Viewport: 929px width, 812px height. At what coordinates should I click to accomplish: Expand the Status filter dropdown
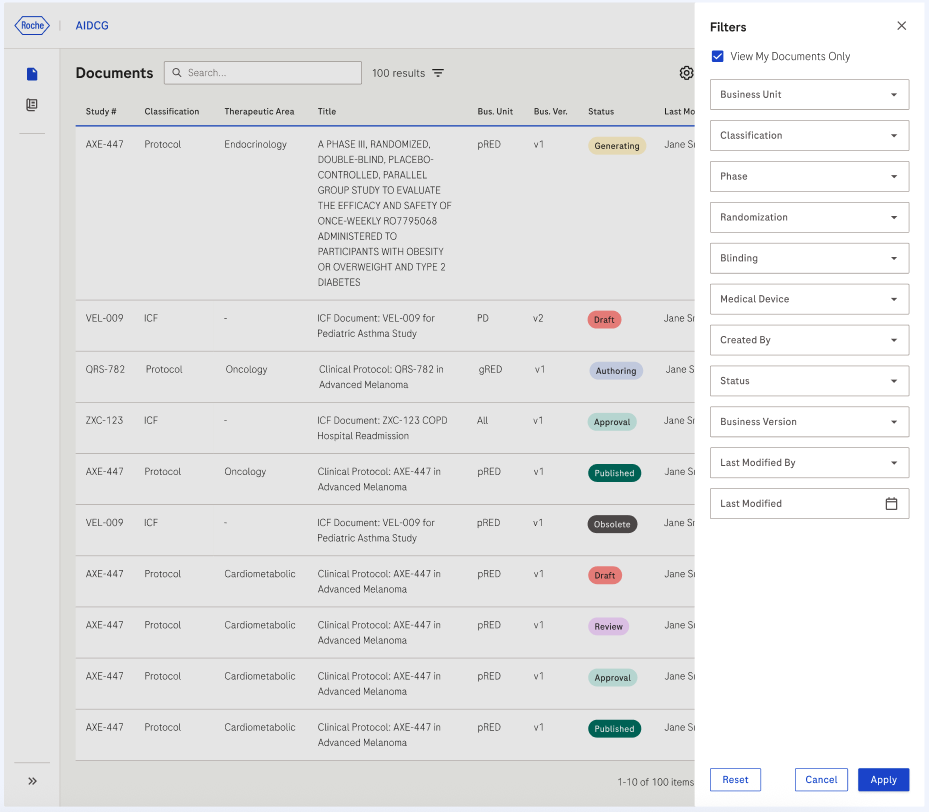pos(809,381)
